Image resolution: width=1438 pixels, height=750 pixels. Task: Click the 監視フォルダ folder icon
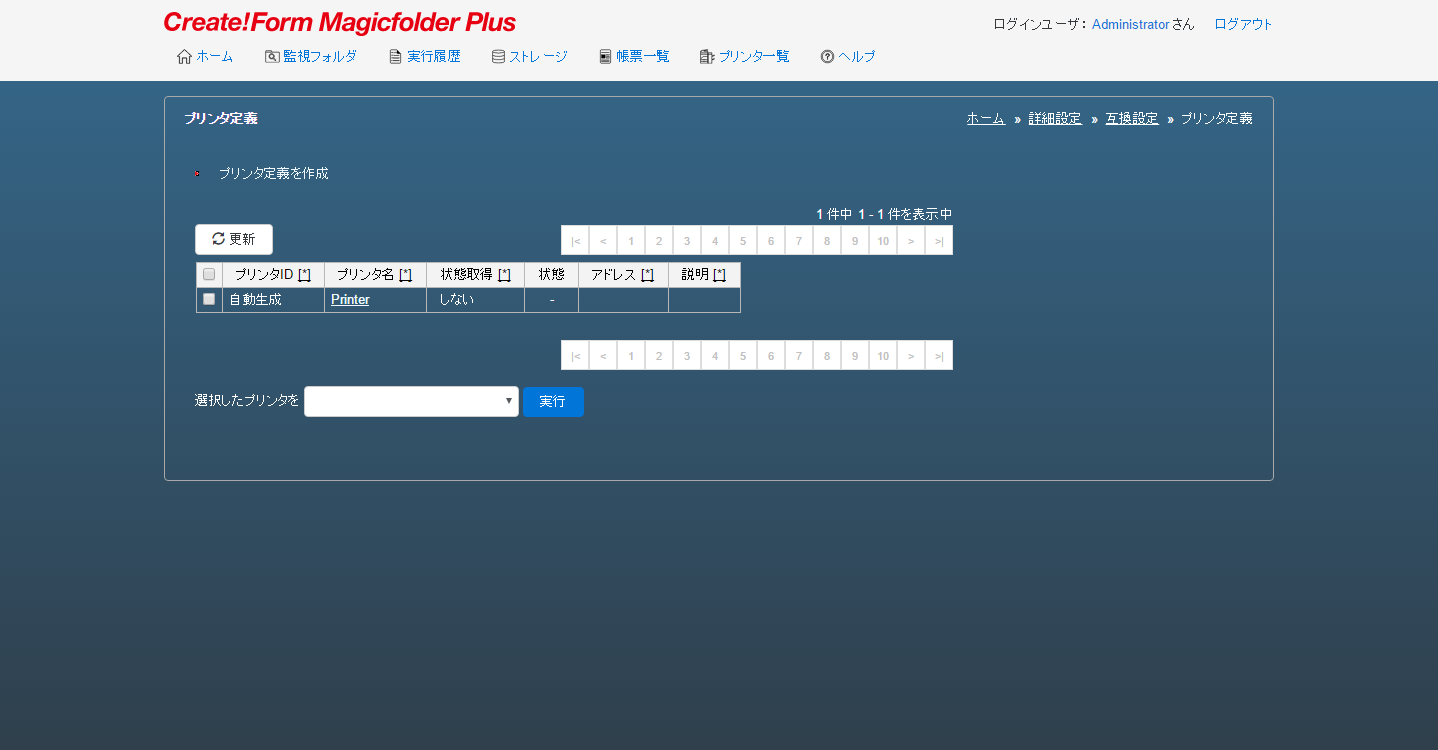[272, 57]
